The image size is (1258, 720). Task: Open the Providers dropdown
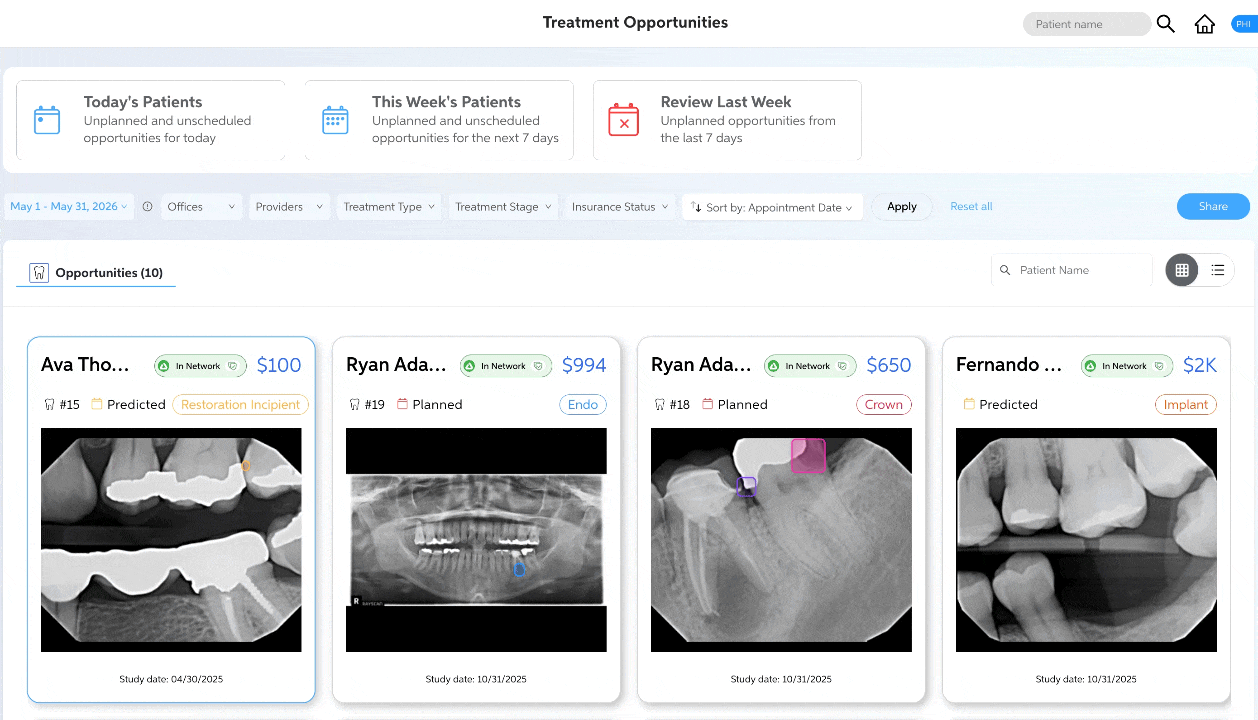(x=289, y=207)
